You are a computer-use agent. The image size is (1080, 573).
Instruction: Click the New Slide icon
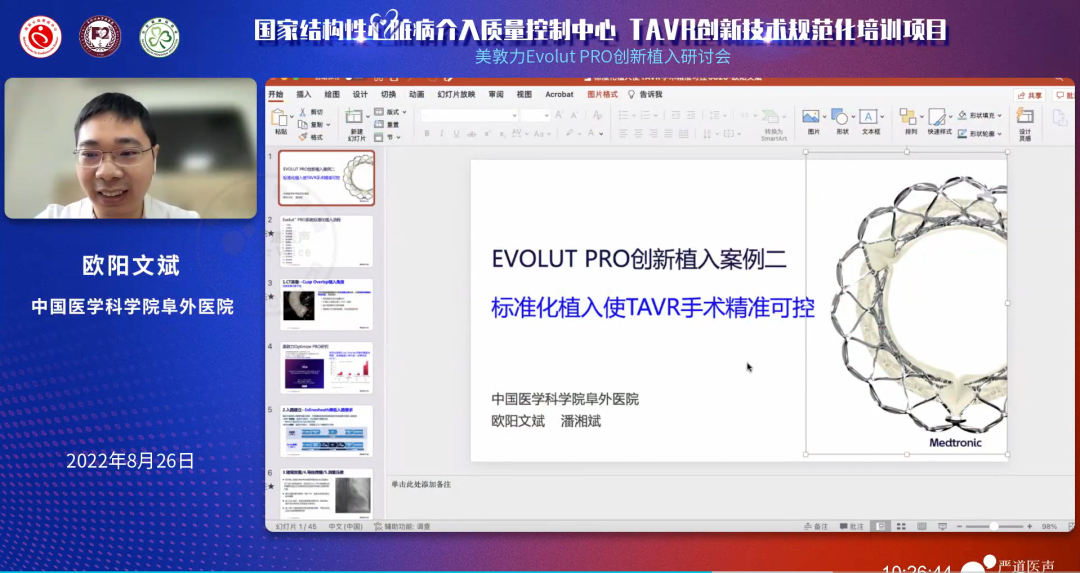[354, 115]
